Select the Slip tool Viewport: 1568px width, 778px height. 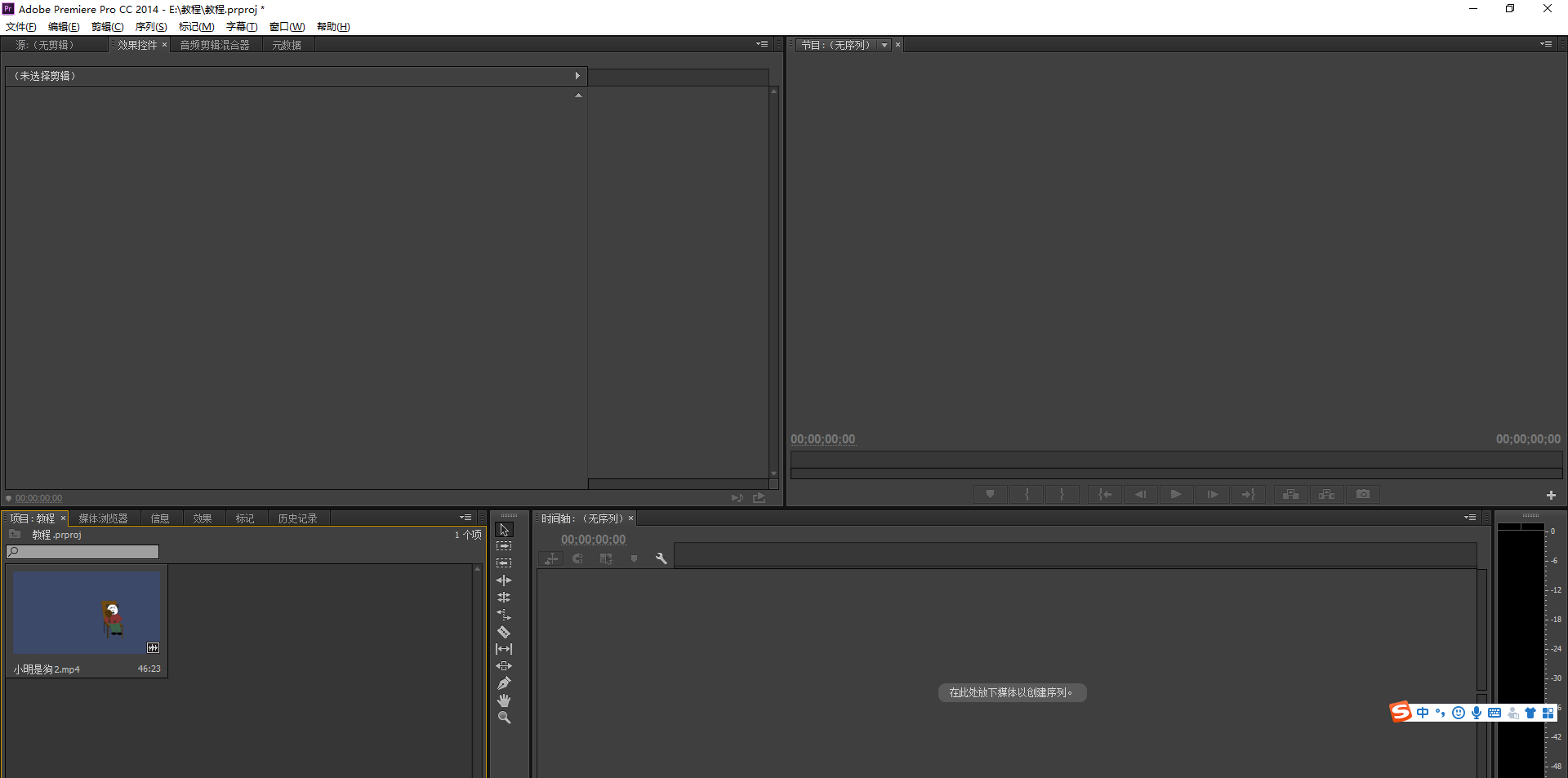click(504, 649)
